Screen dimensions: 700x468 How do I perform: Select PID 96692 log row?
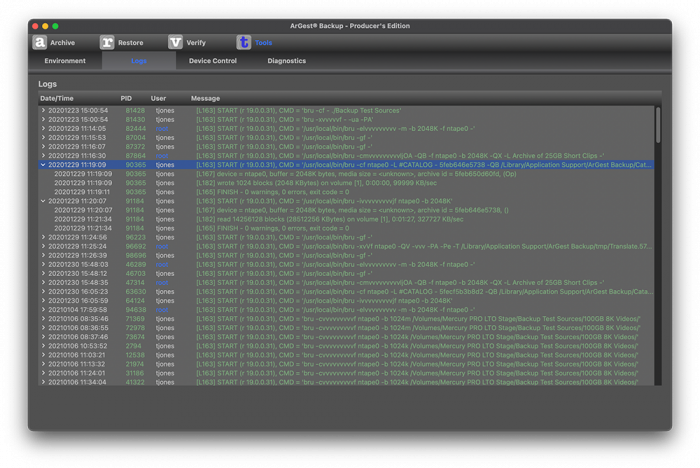point(346,247)
